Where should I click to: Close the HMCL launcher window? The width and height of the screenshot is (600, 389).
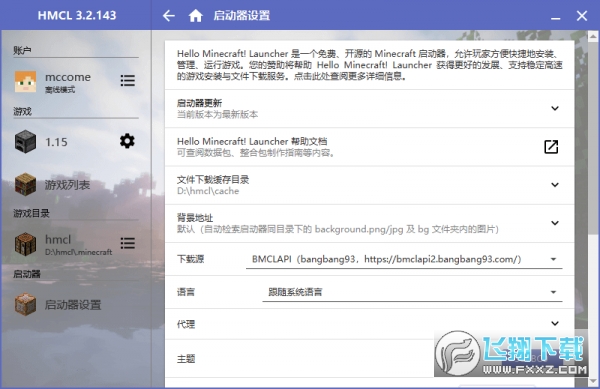(x=582, y=16)
